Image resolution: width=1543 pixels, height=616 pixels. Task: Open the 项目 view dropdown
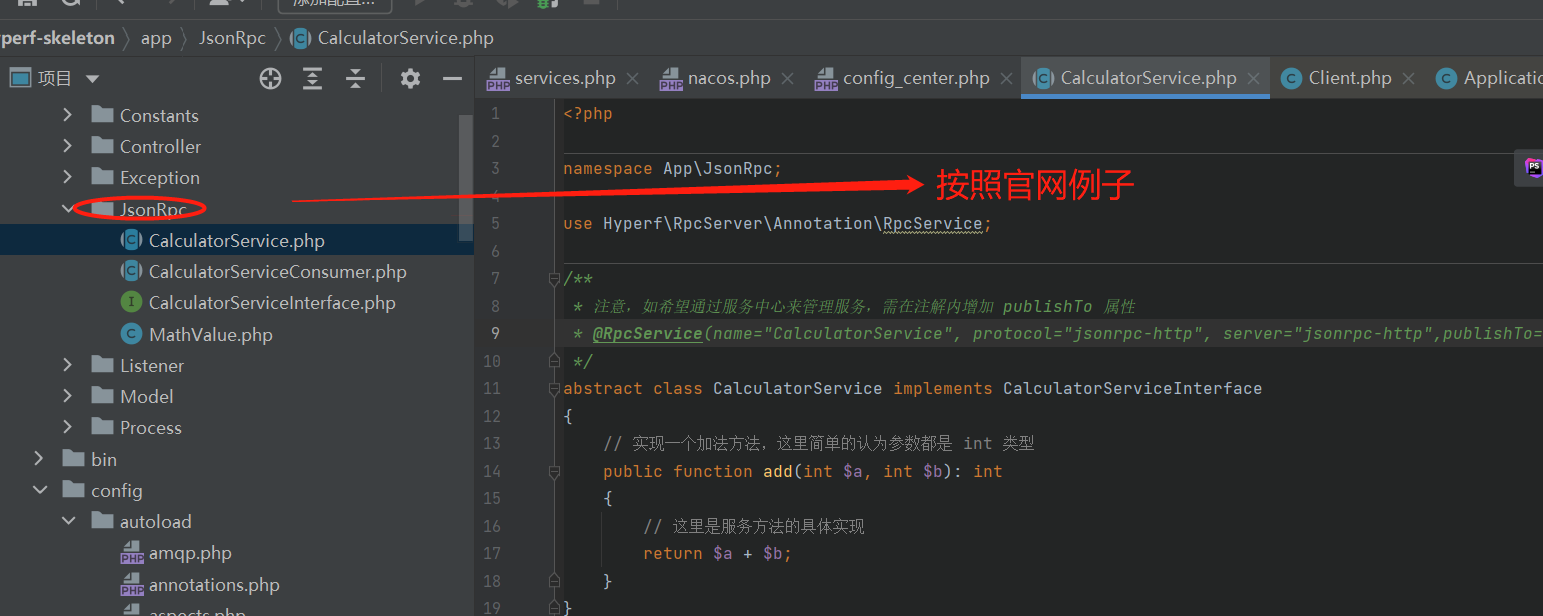(x=93, y=79)
